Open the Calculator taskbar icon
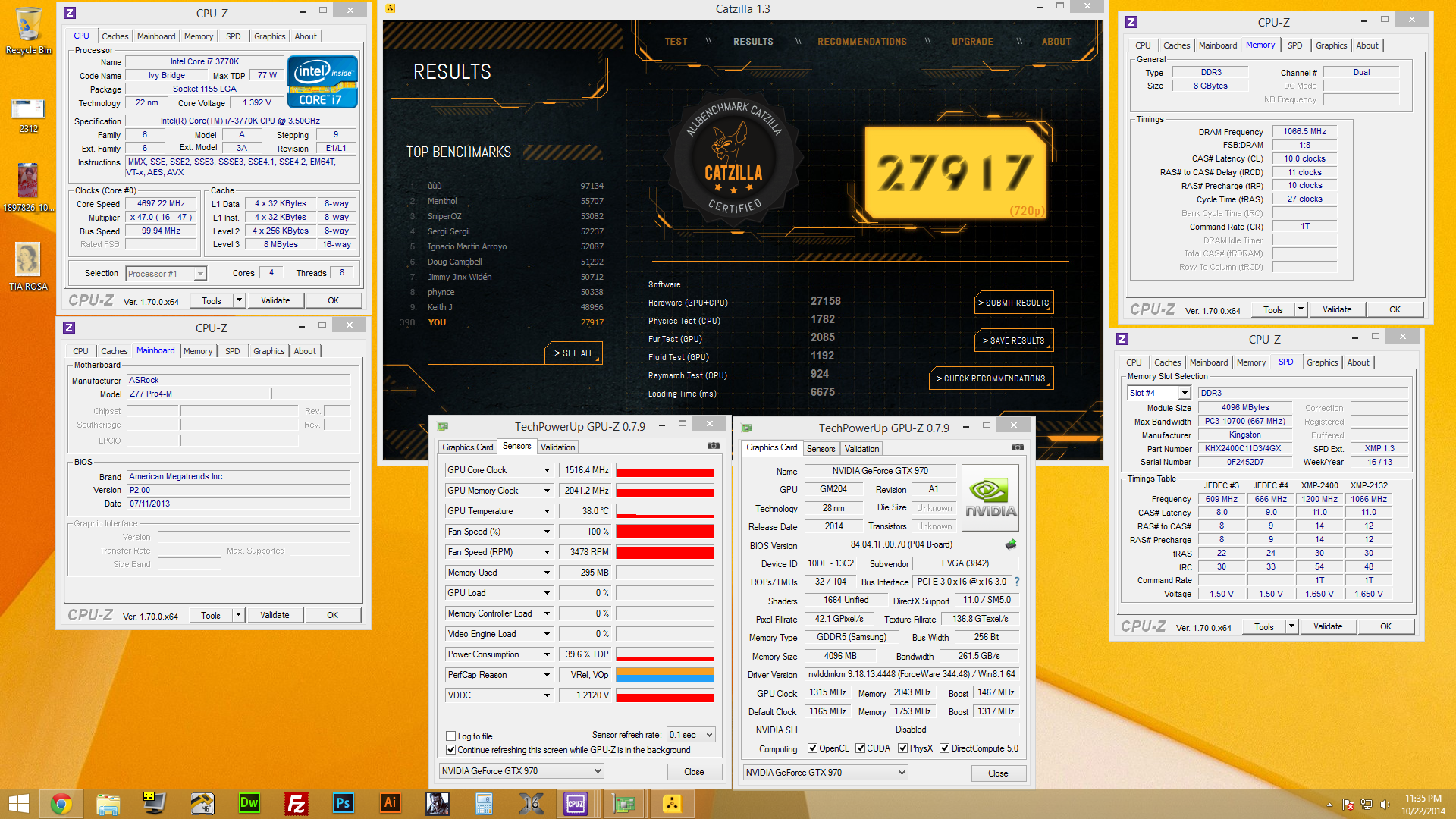1456x819 pixels. pyautogui.click(x=484, y=803)
